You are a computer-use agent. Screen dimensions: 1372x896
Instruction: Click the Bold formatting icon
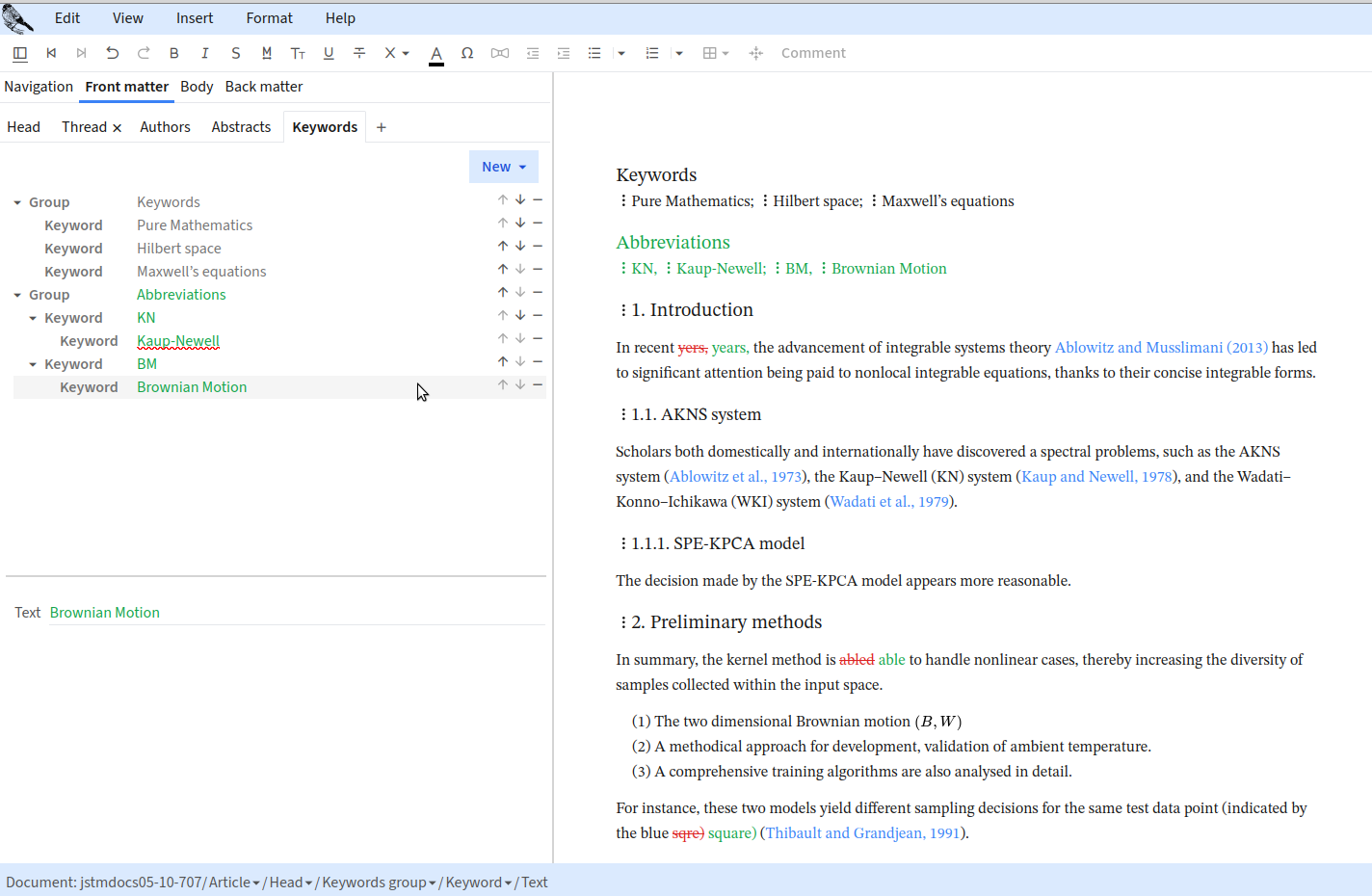click(174, 53)
